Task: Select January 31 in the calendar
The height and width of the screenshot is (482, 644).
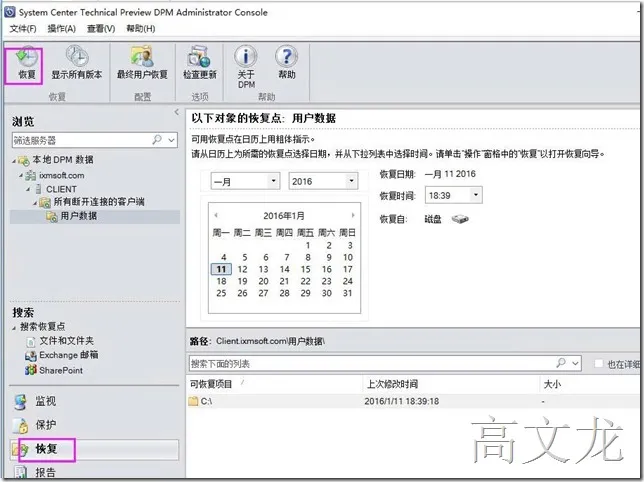Action: (347, 293)
